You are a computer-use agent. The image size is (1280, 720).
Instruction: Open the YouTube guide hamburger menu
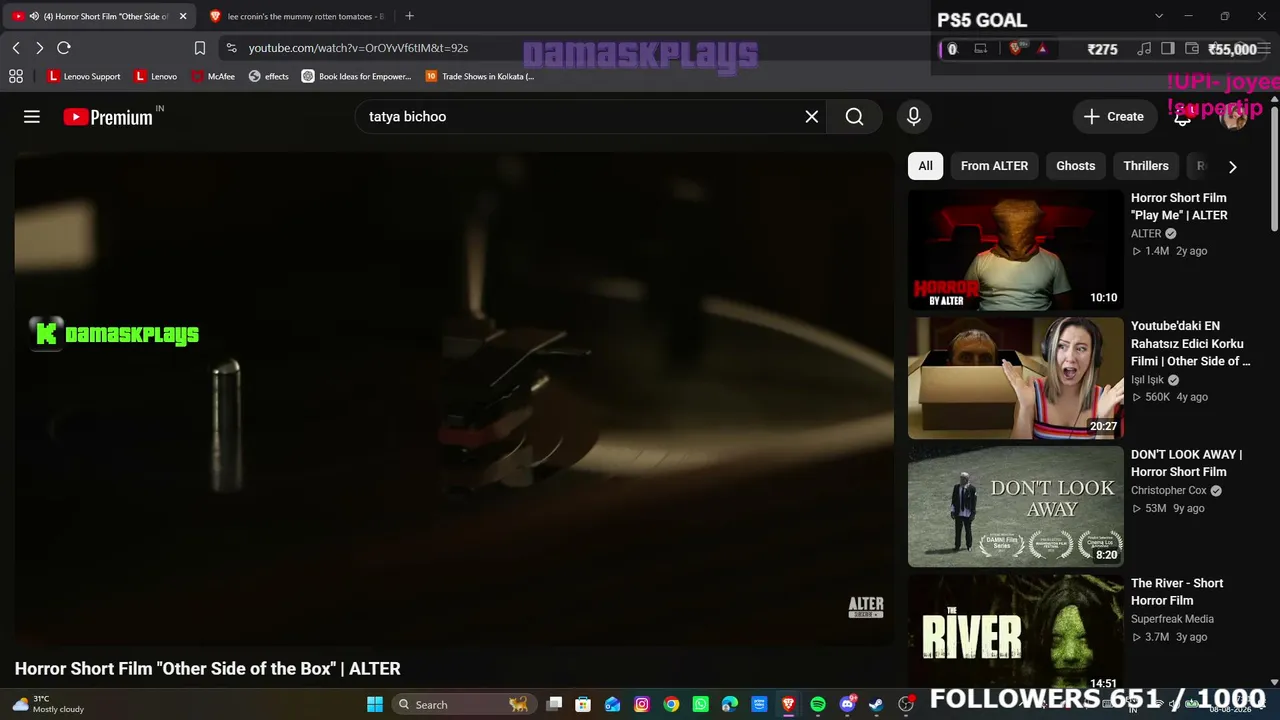[32, 117]
